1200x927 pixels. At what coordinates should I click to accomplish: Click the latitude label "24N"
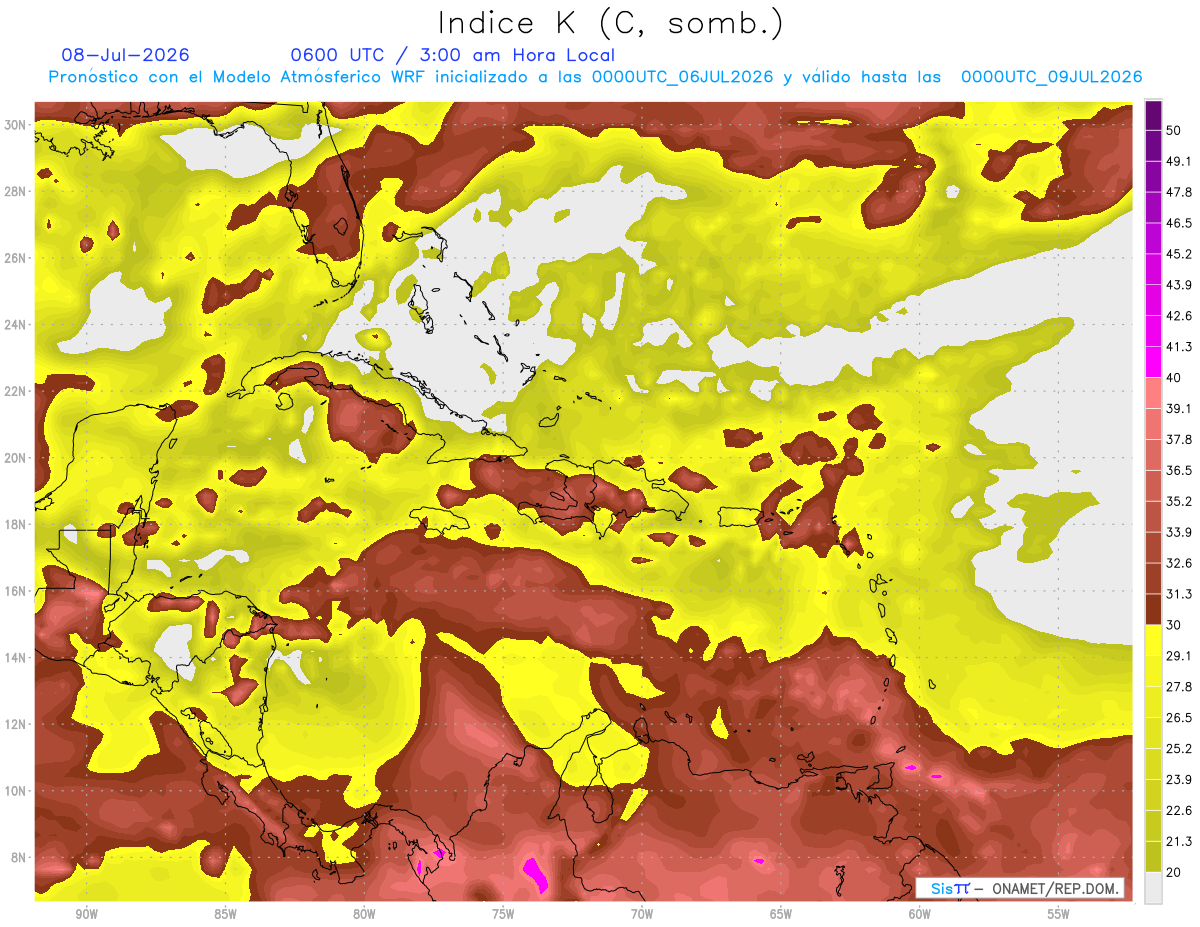15,325
